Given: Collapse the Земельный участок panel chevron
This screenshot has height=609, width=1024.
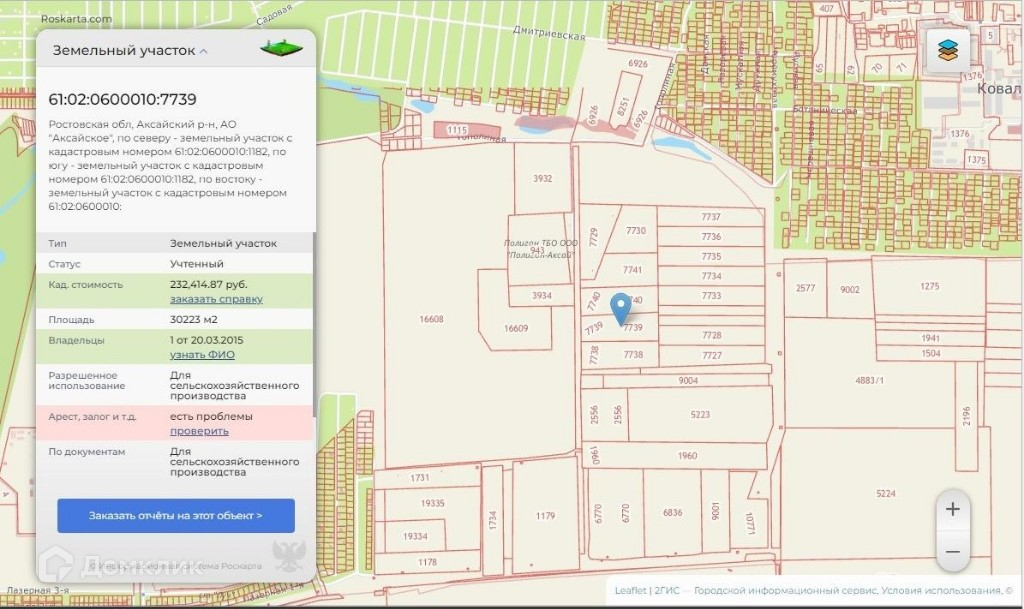Looking at the screenshot, I should tap(204, 51).
